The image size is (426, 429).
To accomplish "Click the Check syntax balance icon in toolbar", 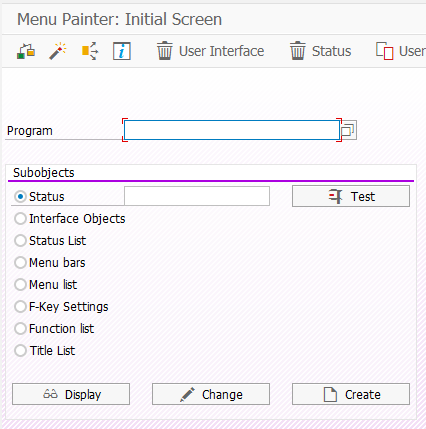I will click(x=26, y=51).
